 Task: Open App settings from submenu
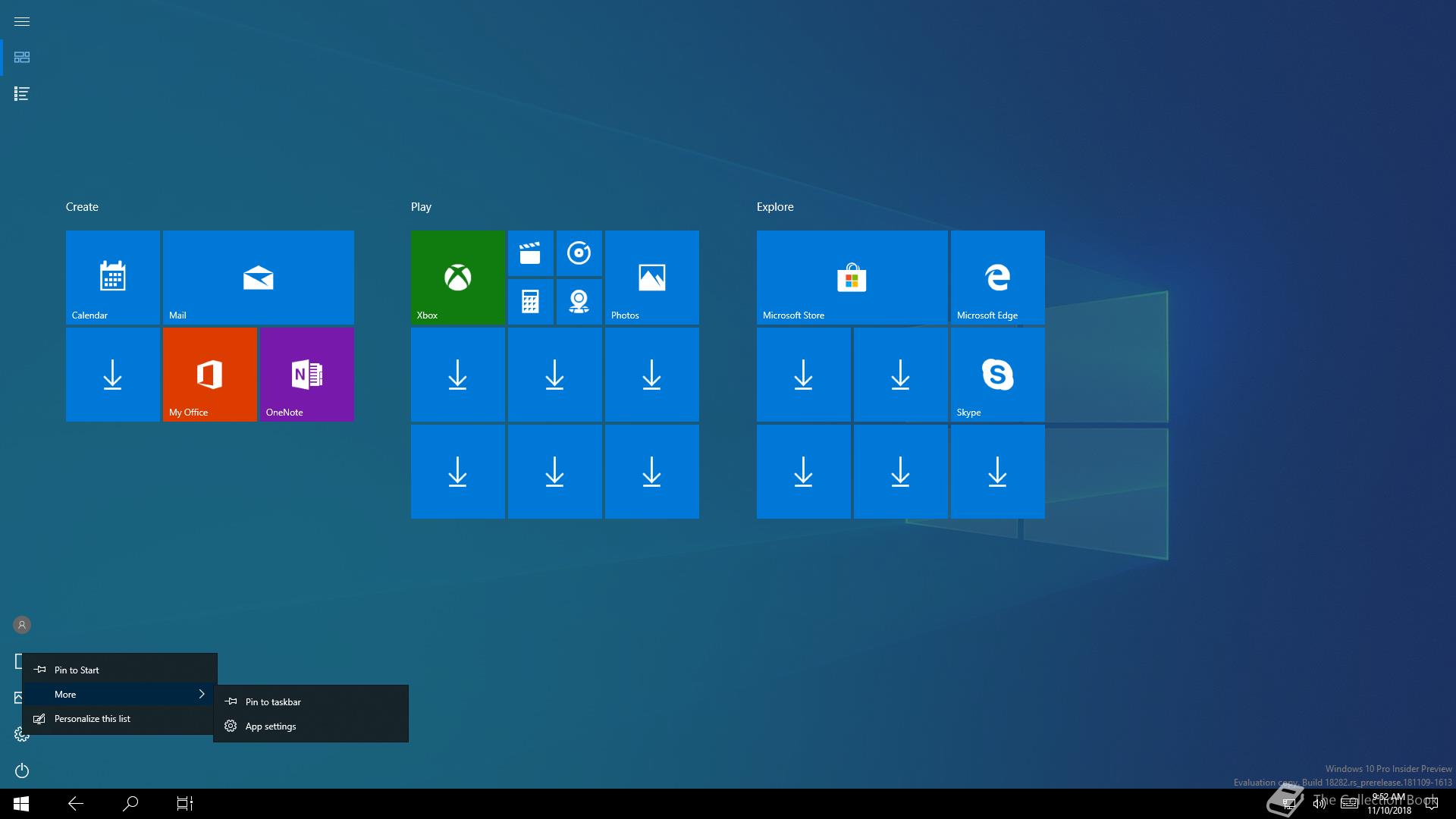tap(311, 726)
